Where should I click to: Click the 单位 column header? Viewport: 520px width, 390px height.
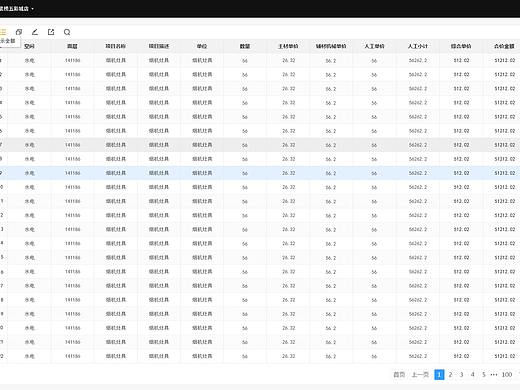click(202, 46)
